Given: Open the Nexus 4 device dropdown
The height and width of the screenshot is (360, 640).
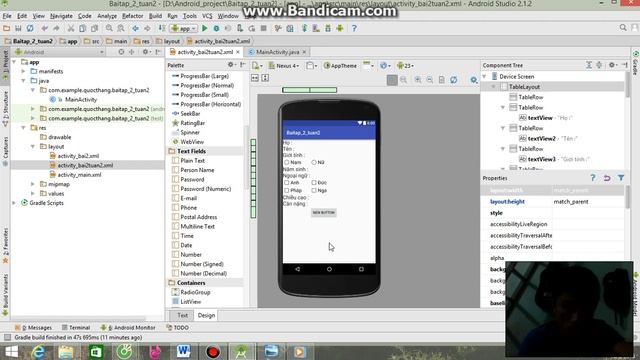Looking at the screenshot, I should [x=284, y=65].
